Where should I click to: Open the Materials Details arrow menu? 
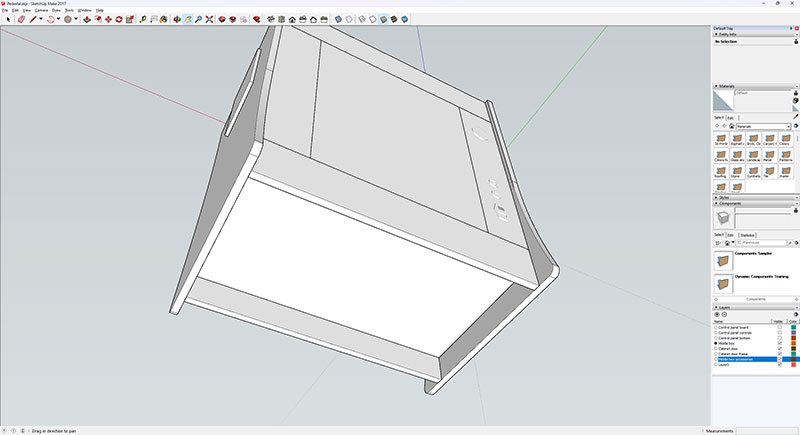(x=796, y=126)
